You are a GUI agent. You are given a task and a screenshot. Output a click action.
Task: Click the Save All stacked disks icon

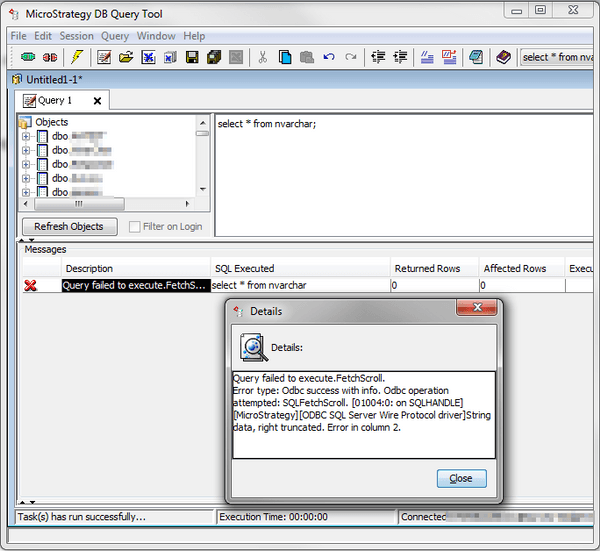(x=214, y=57)
